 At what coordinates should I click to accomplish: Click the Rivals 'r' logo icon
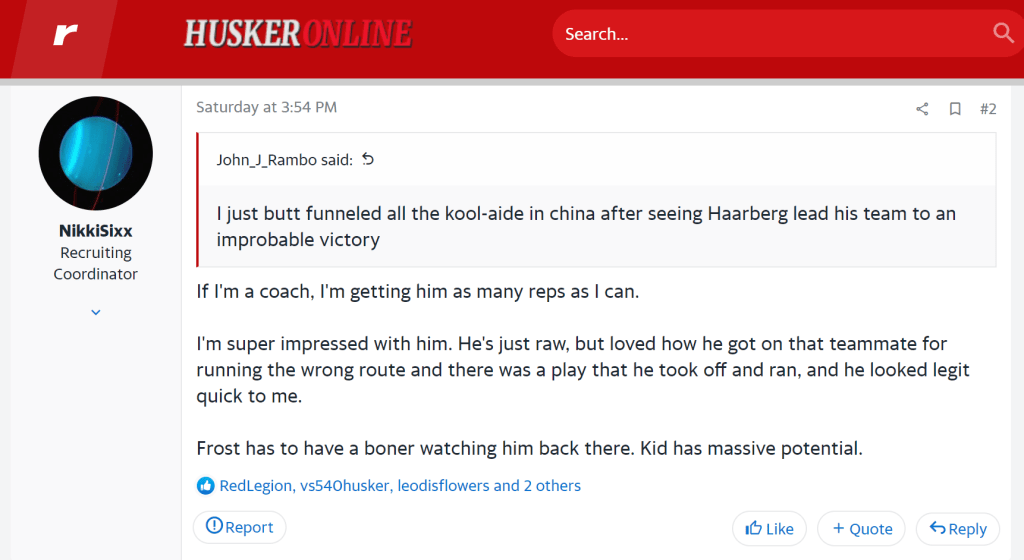click(65, 35)
